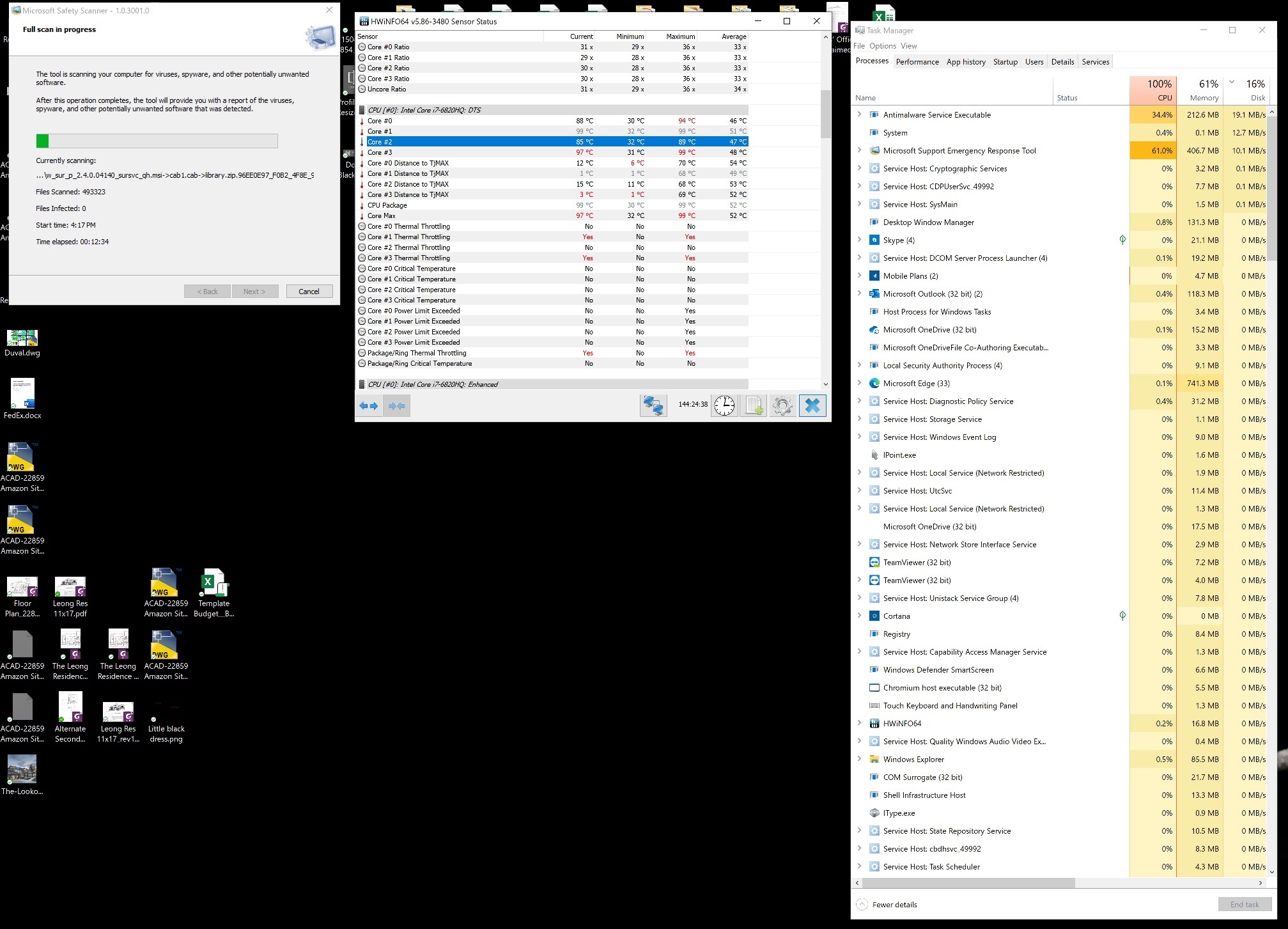Cancel the Microsoft Safety Scanner scan
1288x929 pixels.
tap(309, 291)
